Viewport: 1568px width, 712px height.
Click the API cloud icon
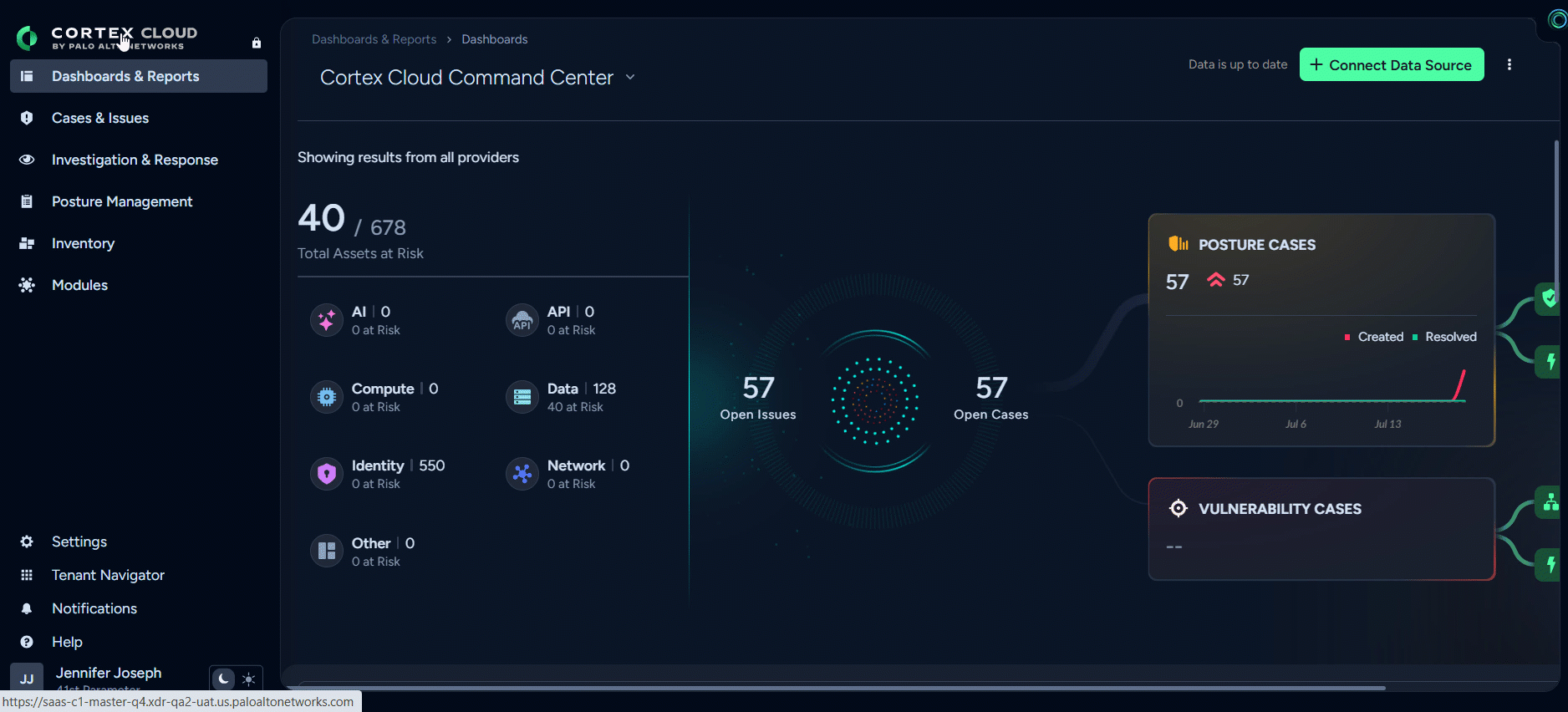(x=522, y=320)
